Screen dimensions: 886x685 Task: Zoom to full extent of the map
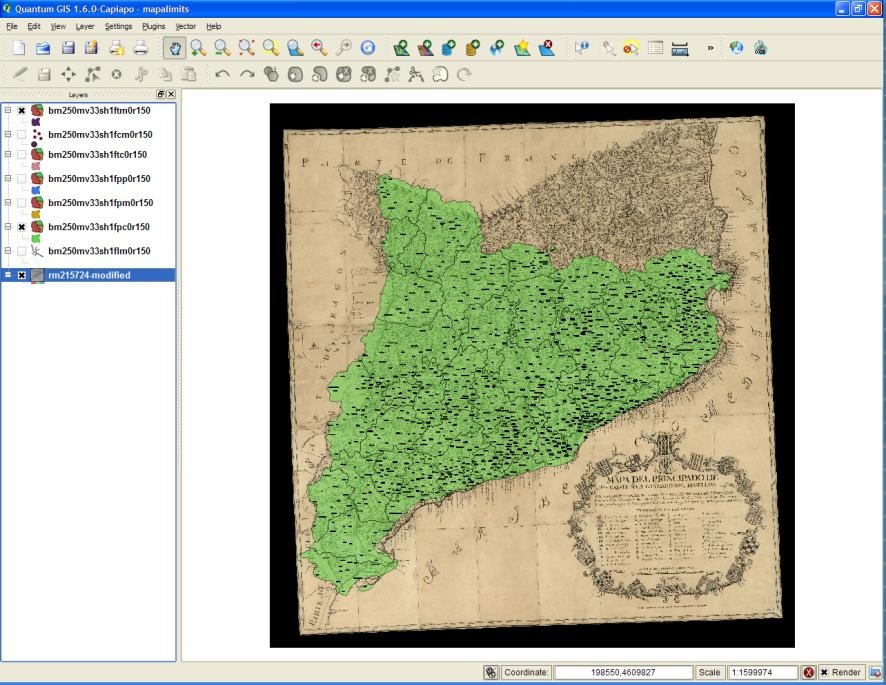(x=246, y=48)
